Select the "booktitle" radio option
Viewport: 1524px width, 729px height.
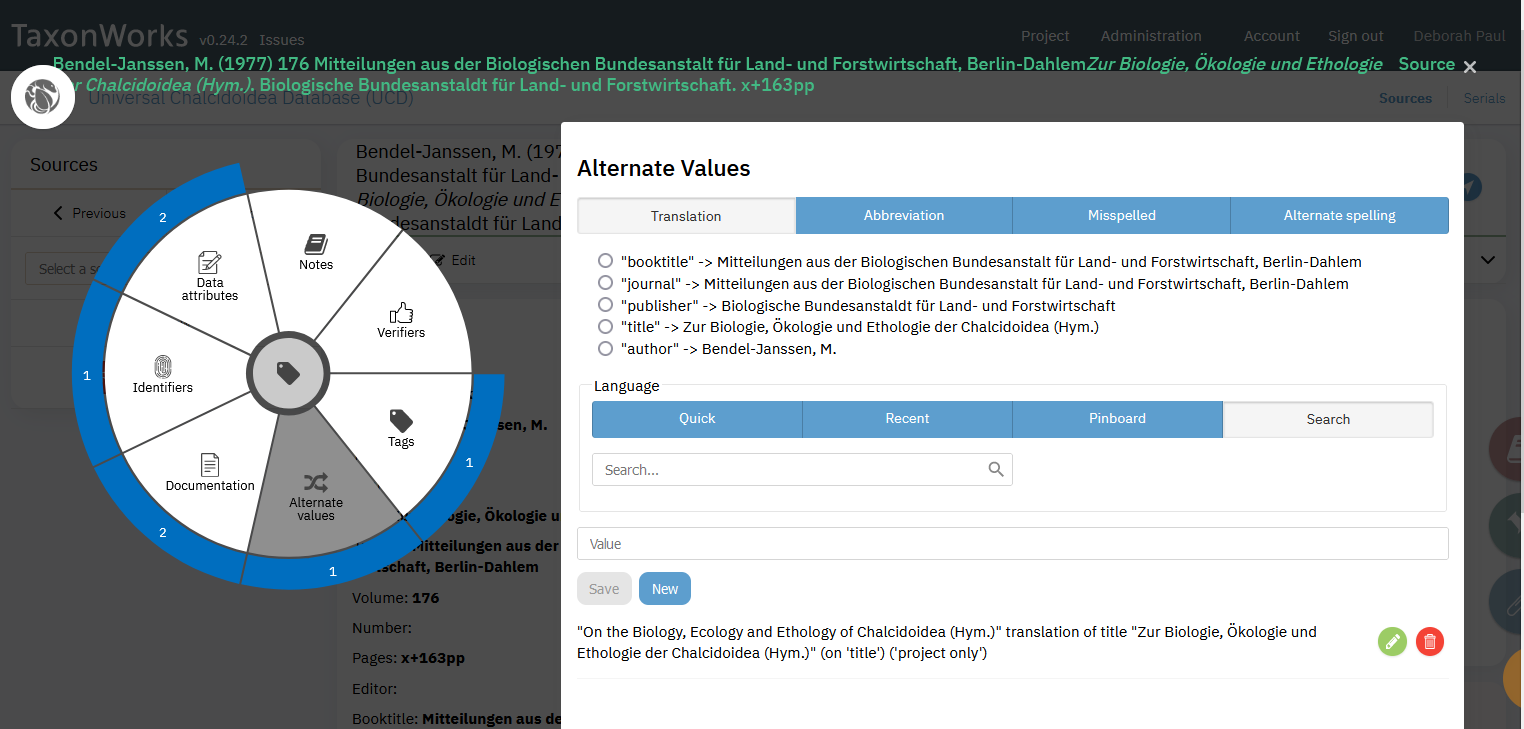tap(605, 261)
